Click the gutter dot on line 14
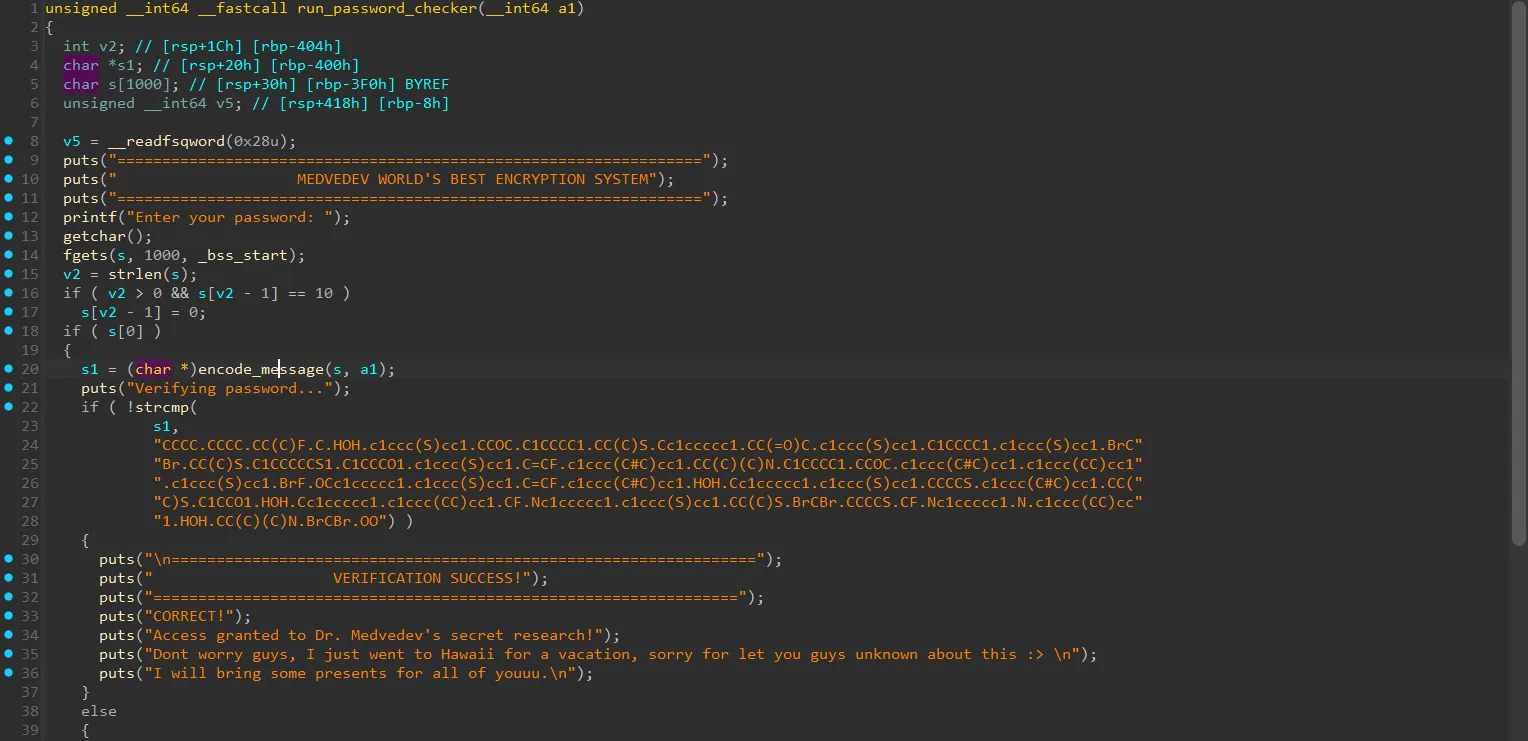This screenshot has width=1528, height=741. (x=9, y=255)
